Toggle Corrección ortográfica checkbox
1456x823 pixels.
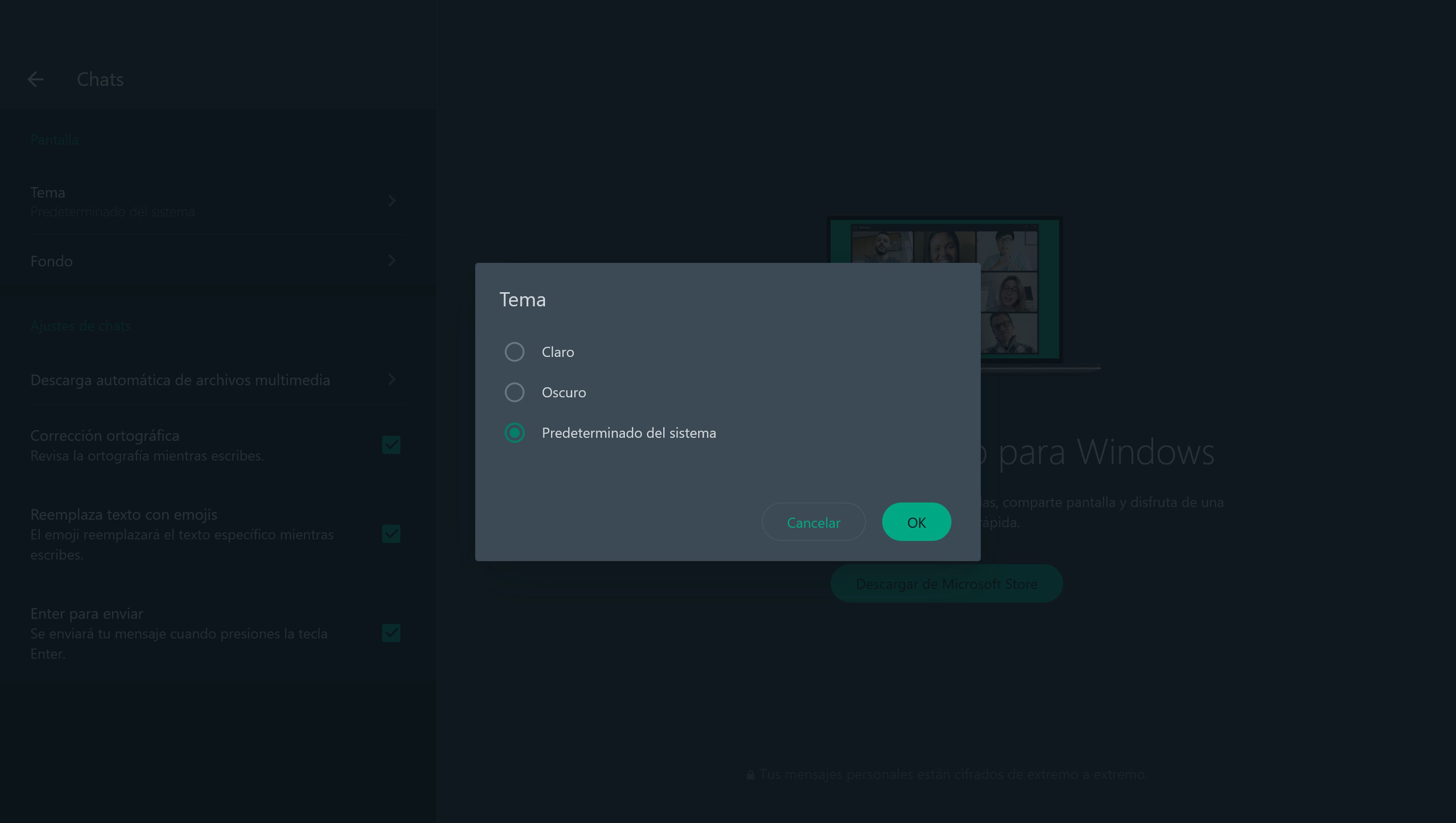tap(391, 445)
